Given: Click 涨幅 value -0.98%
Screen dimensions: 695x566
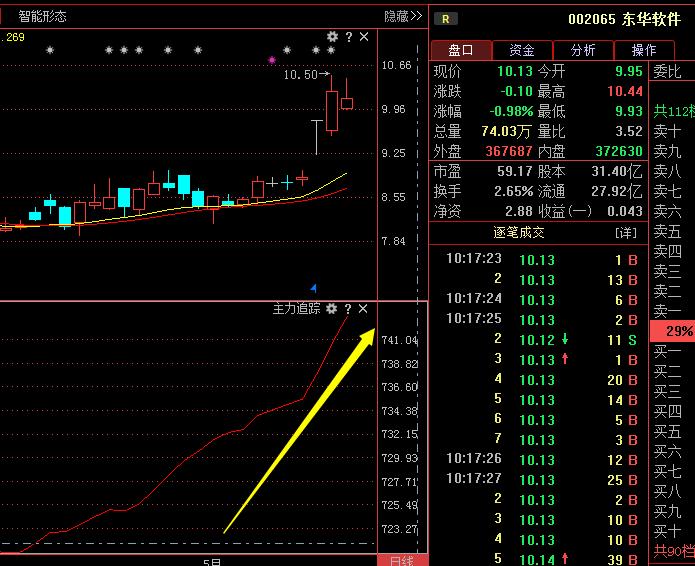Looking at the screenshot, I should click(x=511, y=111).
